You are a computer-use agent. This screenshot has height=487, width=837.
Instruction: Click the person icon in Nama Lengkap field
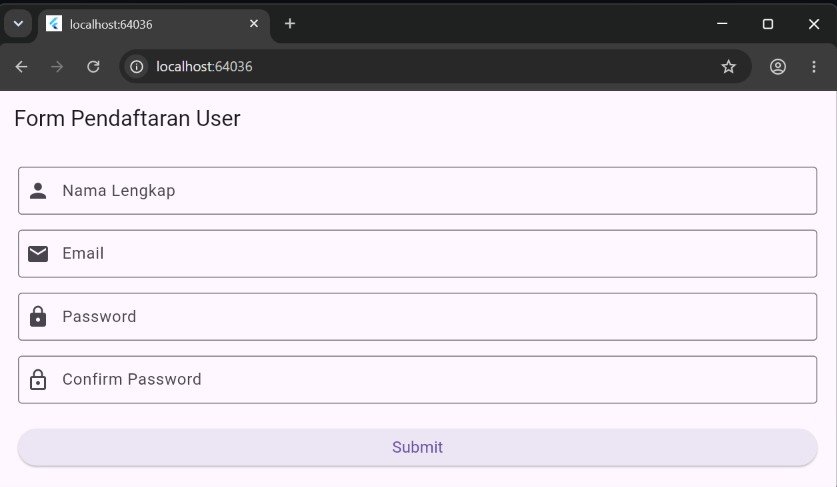point(38,191)
